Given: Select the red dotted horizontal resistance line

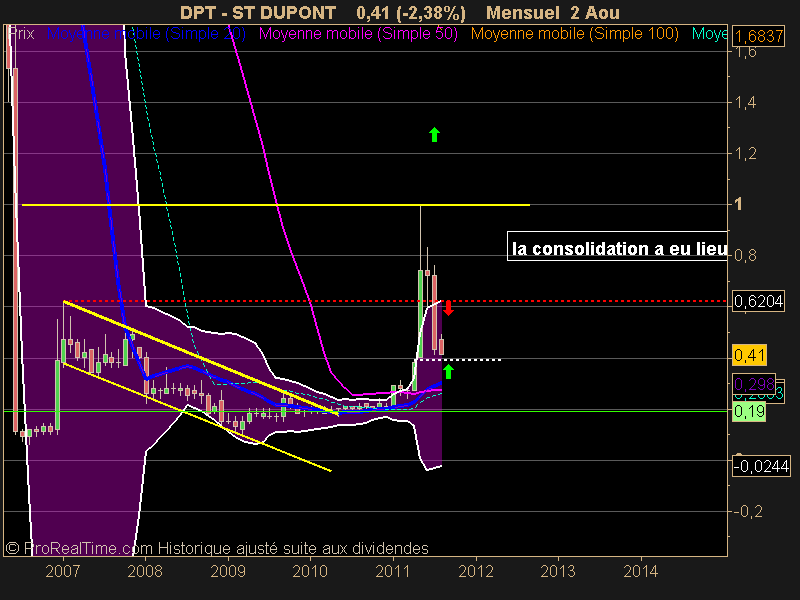Looking at the screenshot, I should (395, 301).
